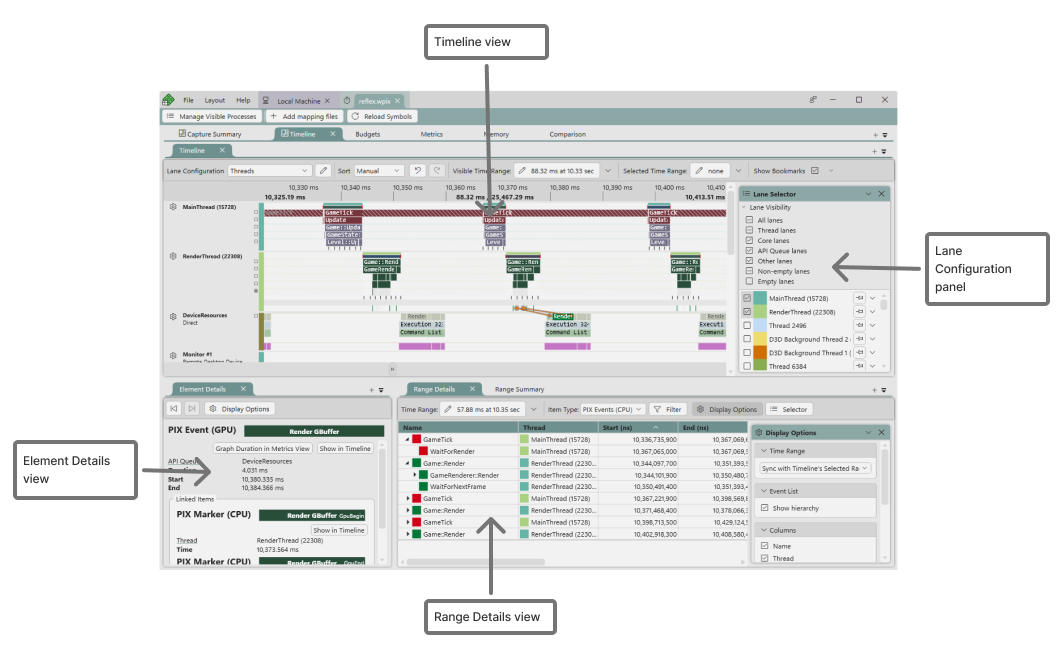
Task: Uncheck Show hierarchy in Display Options
Action: click(764, 508)
